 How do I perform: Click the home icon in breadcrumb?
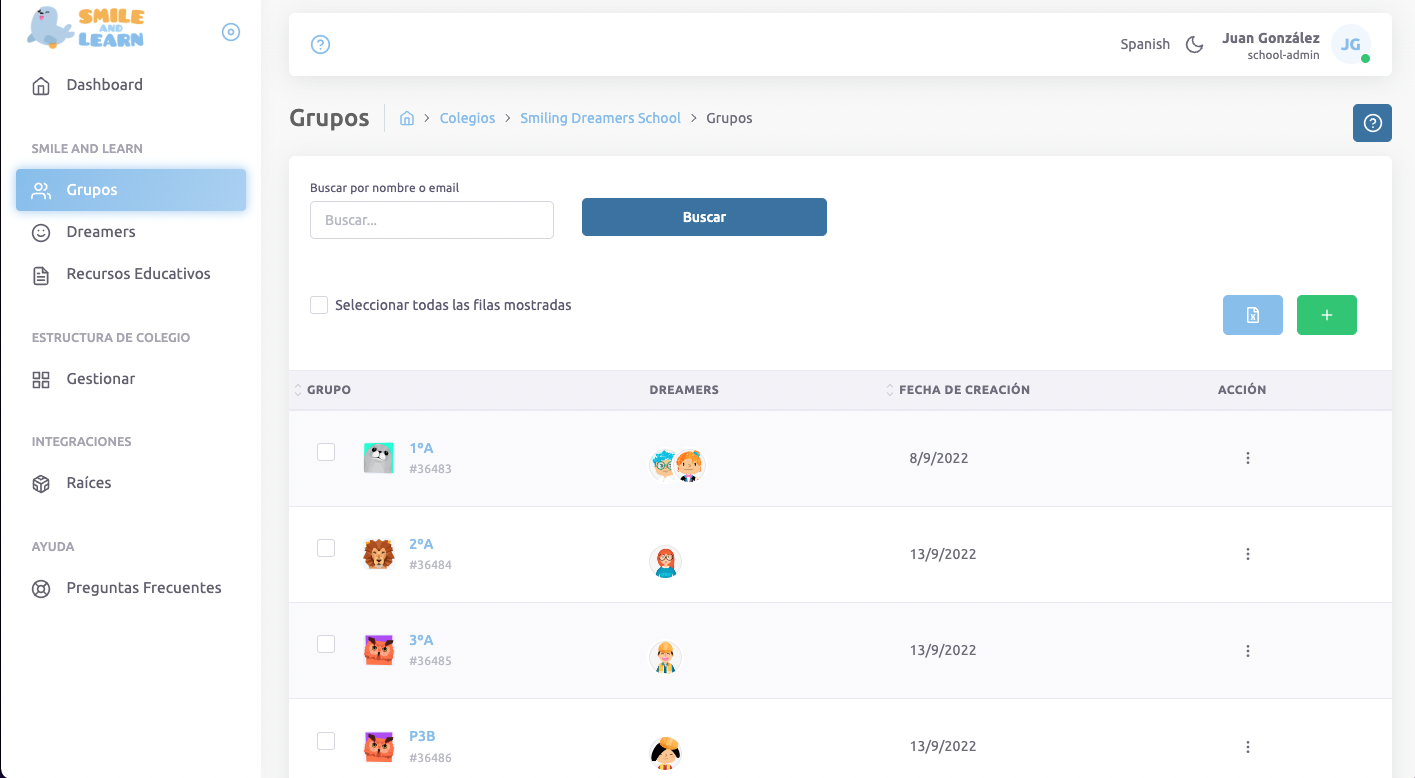(407, 118)
